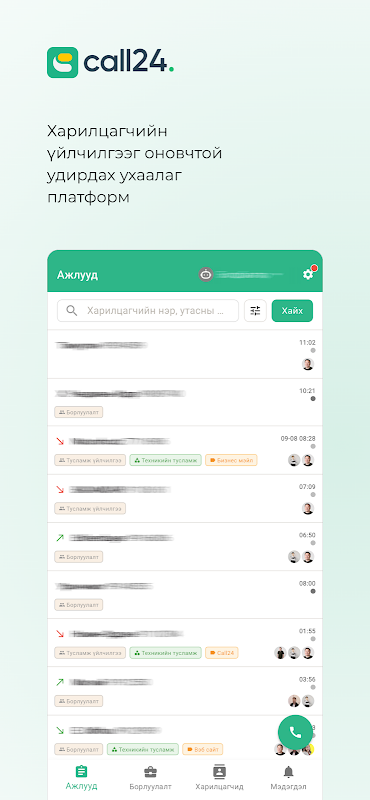Tap green outgoing arrow on 06:50 entry
Image resolution: width=370 pixels, height=800 pixels.
tap(60, 538)
